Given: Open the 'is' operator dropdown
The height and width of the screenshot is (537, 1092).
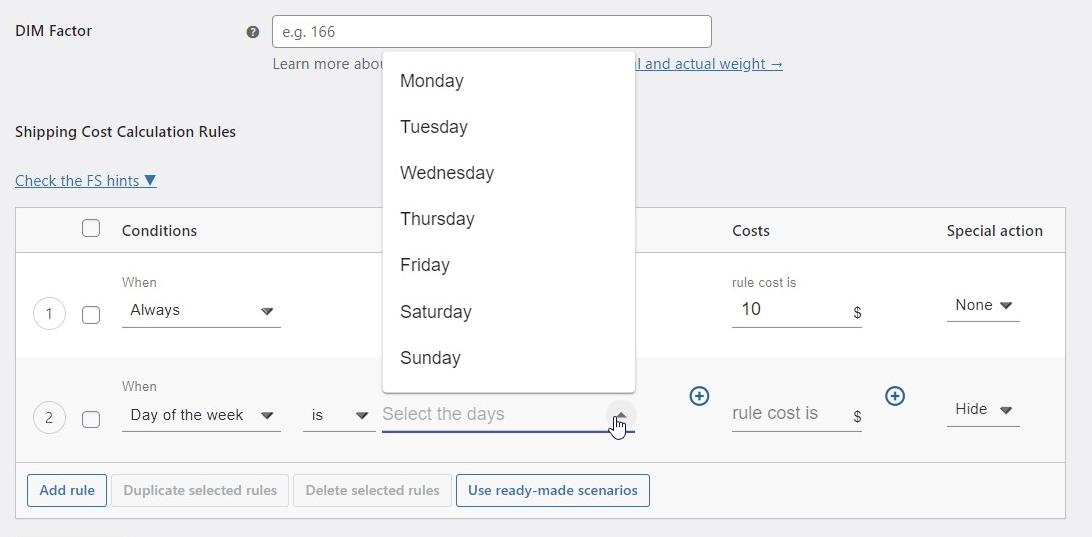Looking at the screenshot, I should (339, 415).
